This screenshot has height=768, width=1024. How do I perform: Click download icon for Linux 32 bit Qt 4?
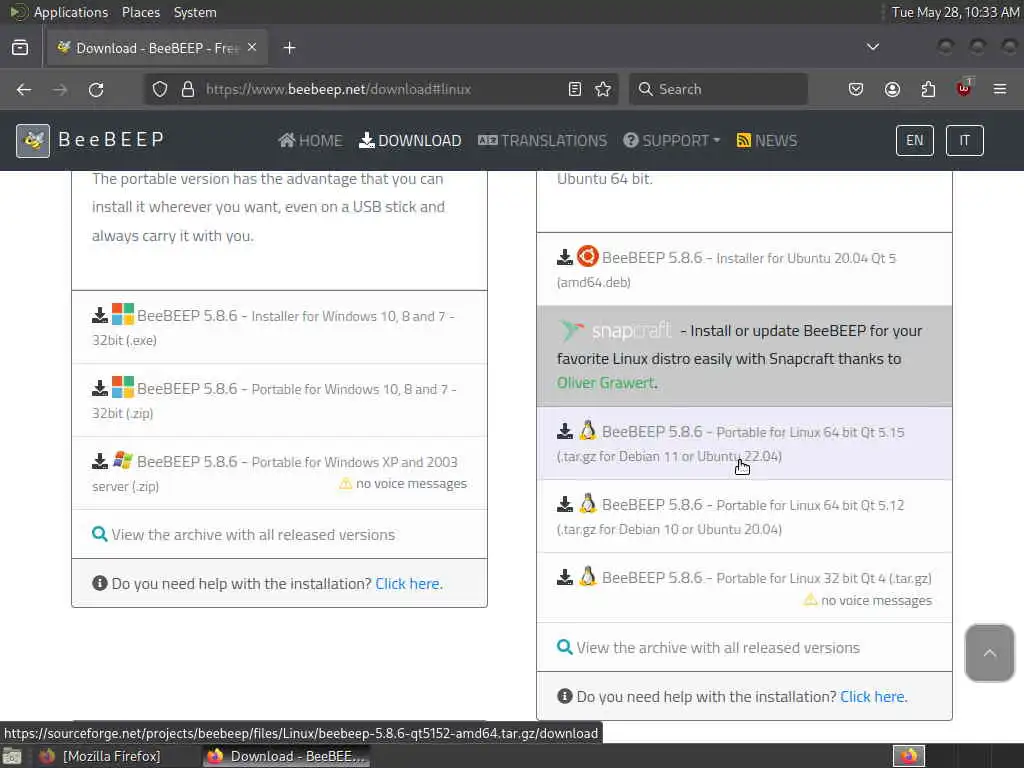coord(565,577)
